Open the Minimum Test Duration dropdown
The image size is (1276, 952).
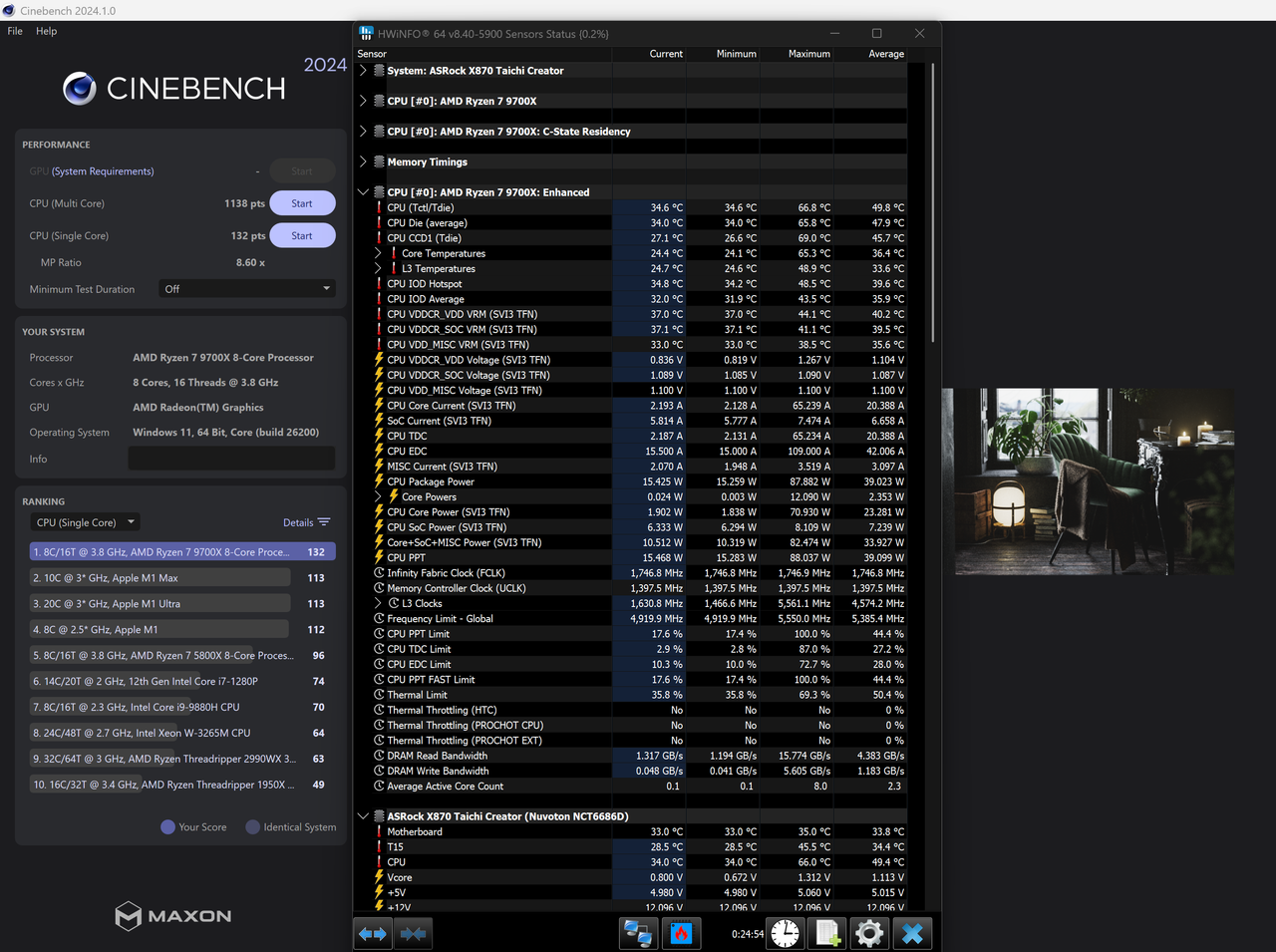(247, 289)
